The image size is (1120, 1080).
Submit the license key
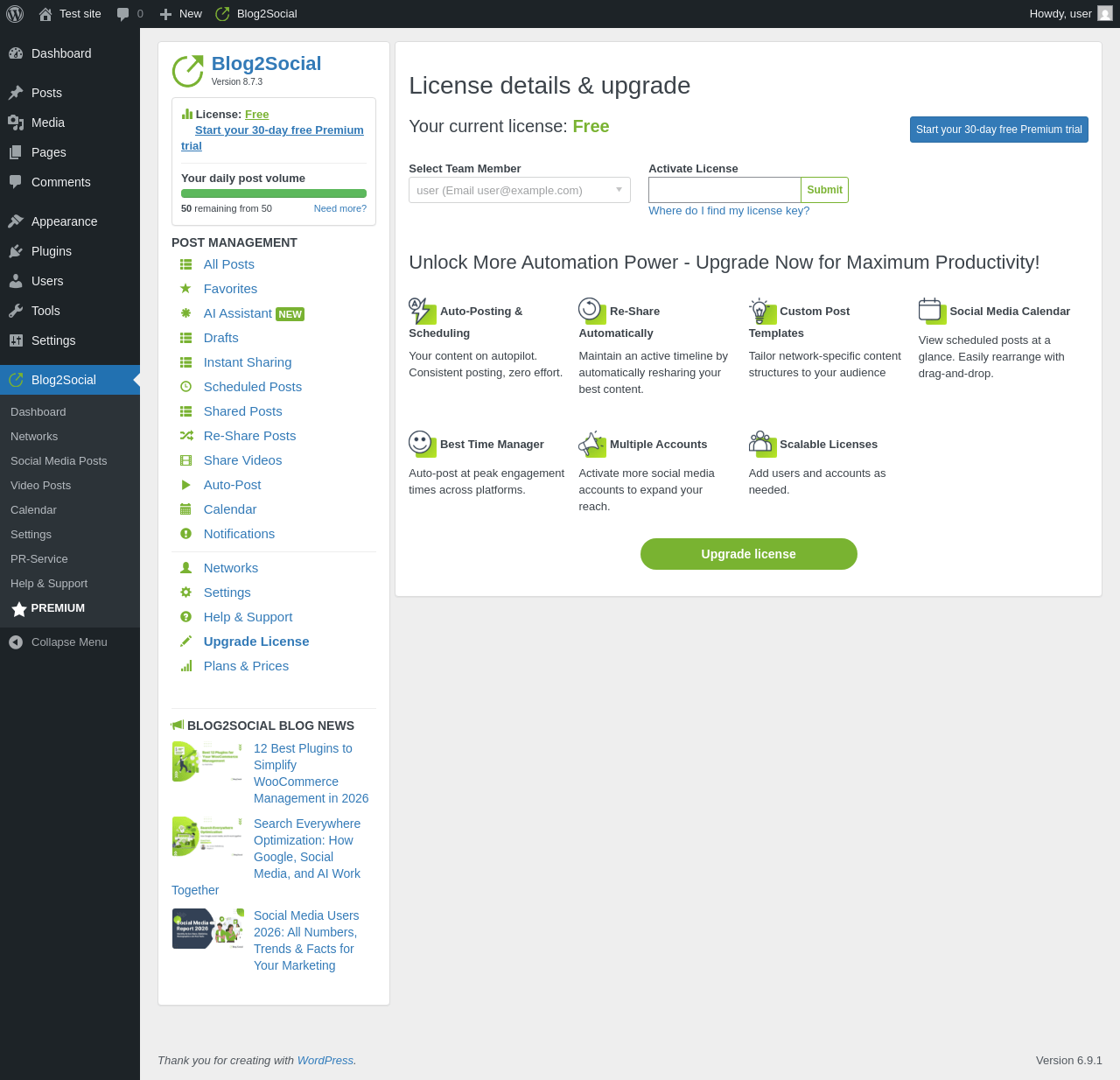pos(824,190)
